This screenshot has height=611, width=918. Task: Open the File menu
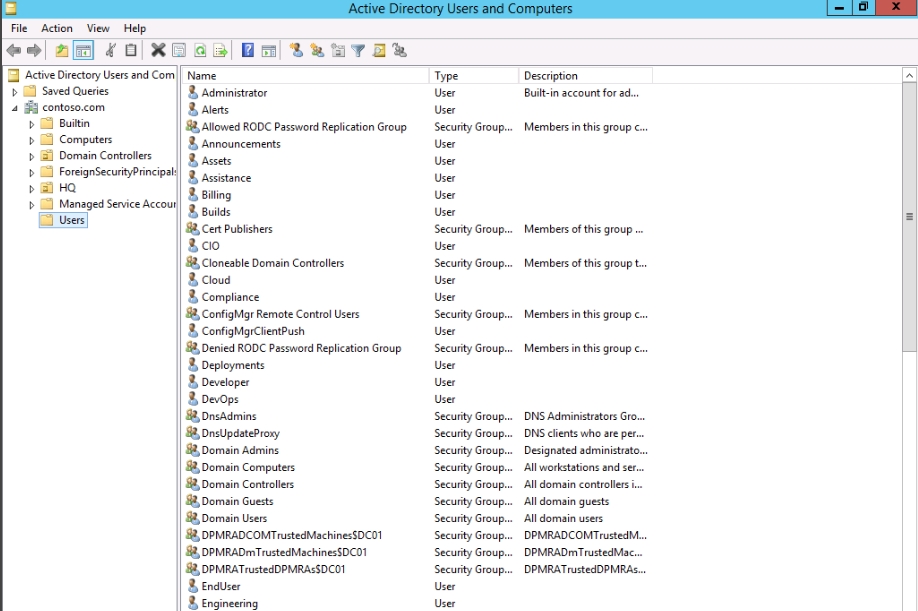click(19, 28)
